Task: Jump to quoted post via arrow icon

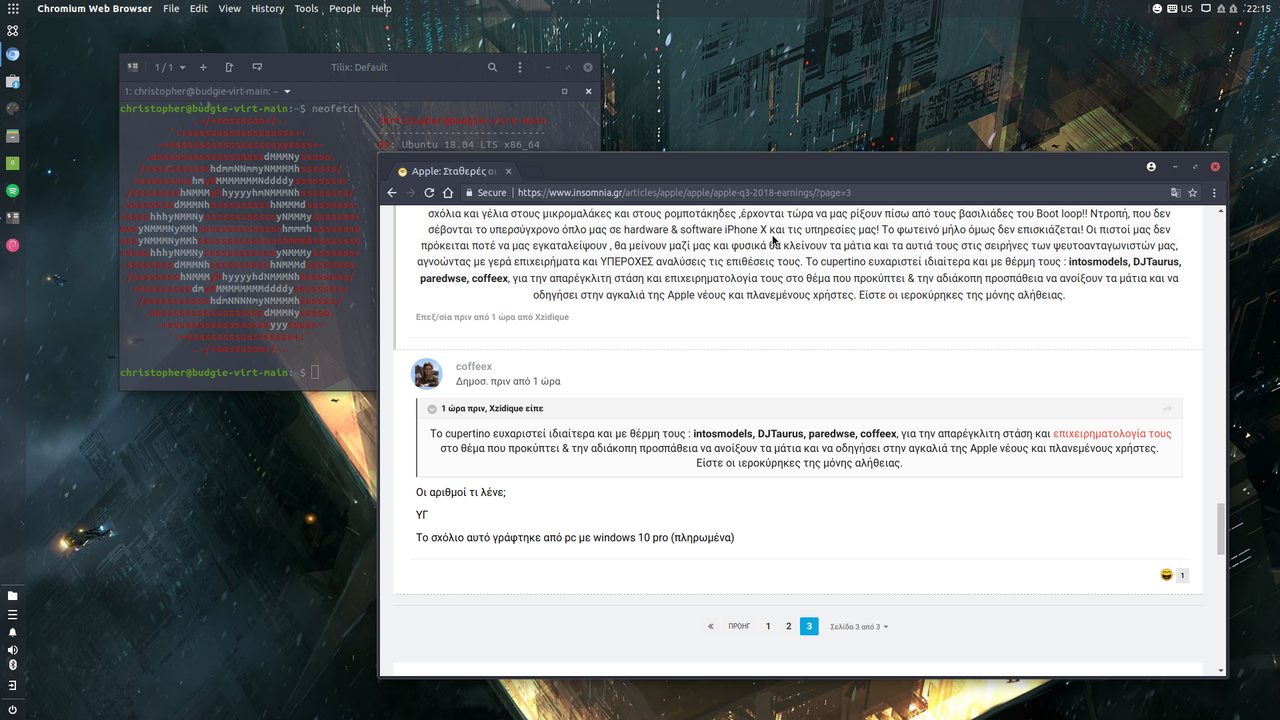Action: [1167, 409]
